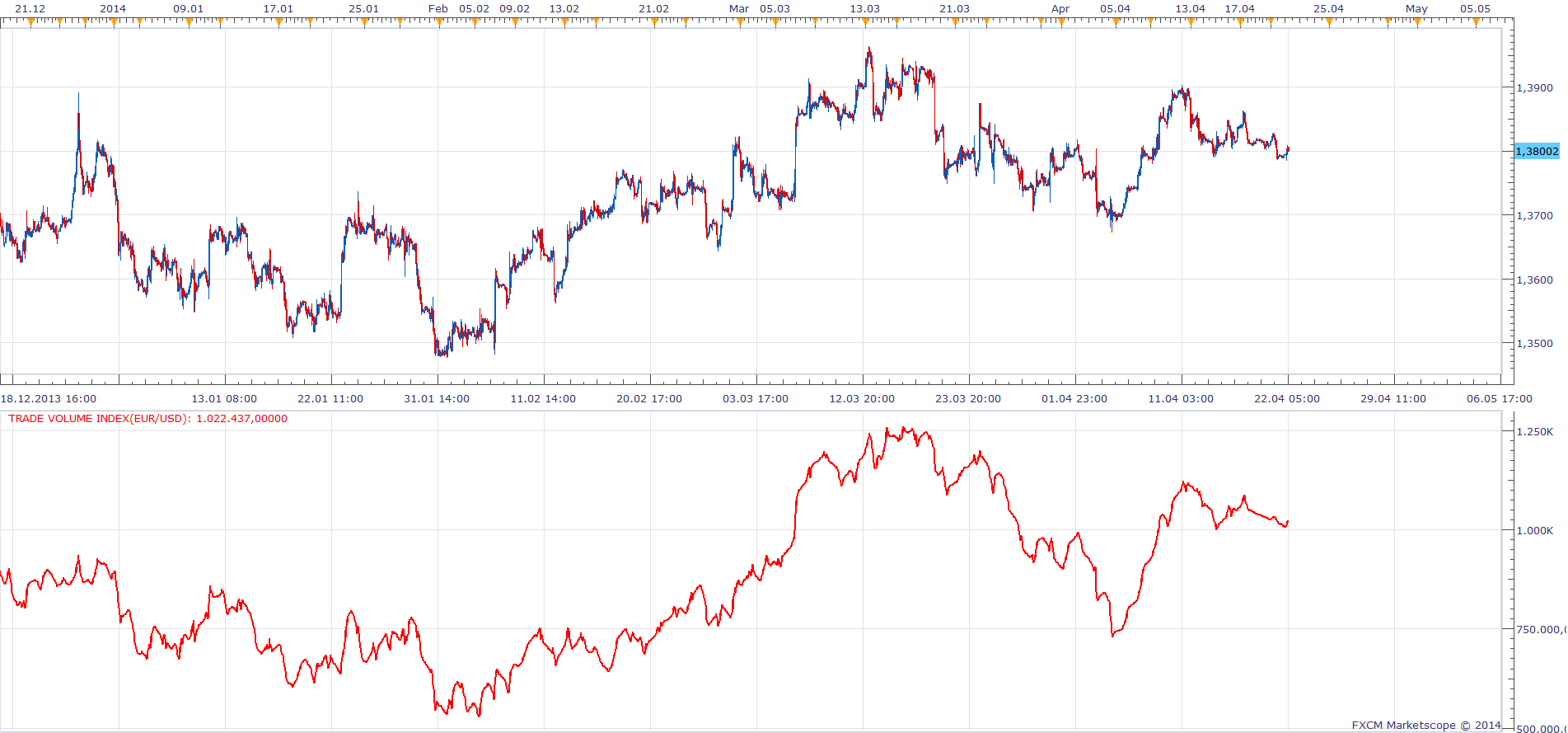Click the 1.000K volume axis value
1568x733 pixels.
point(1535,531)
